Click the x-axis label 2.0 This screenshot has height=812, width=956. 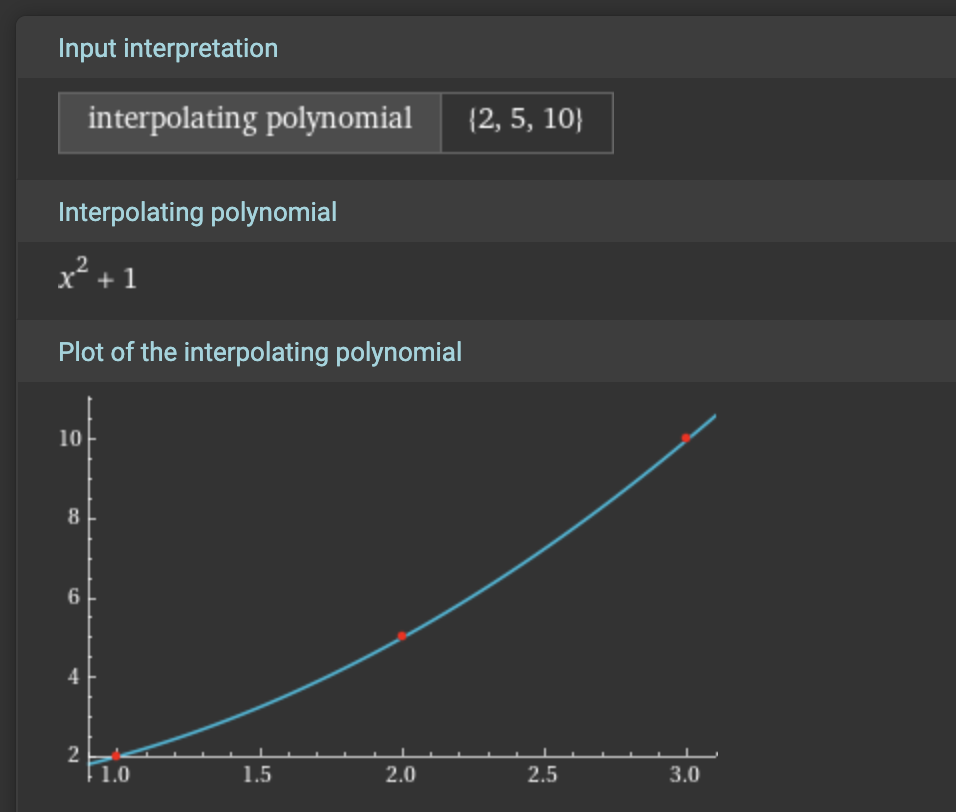pyautogui.click(x=402, y=776)
